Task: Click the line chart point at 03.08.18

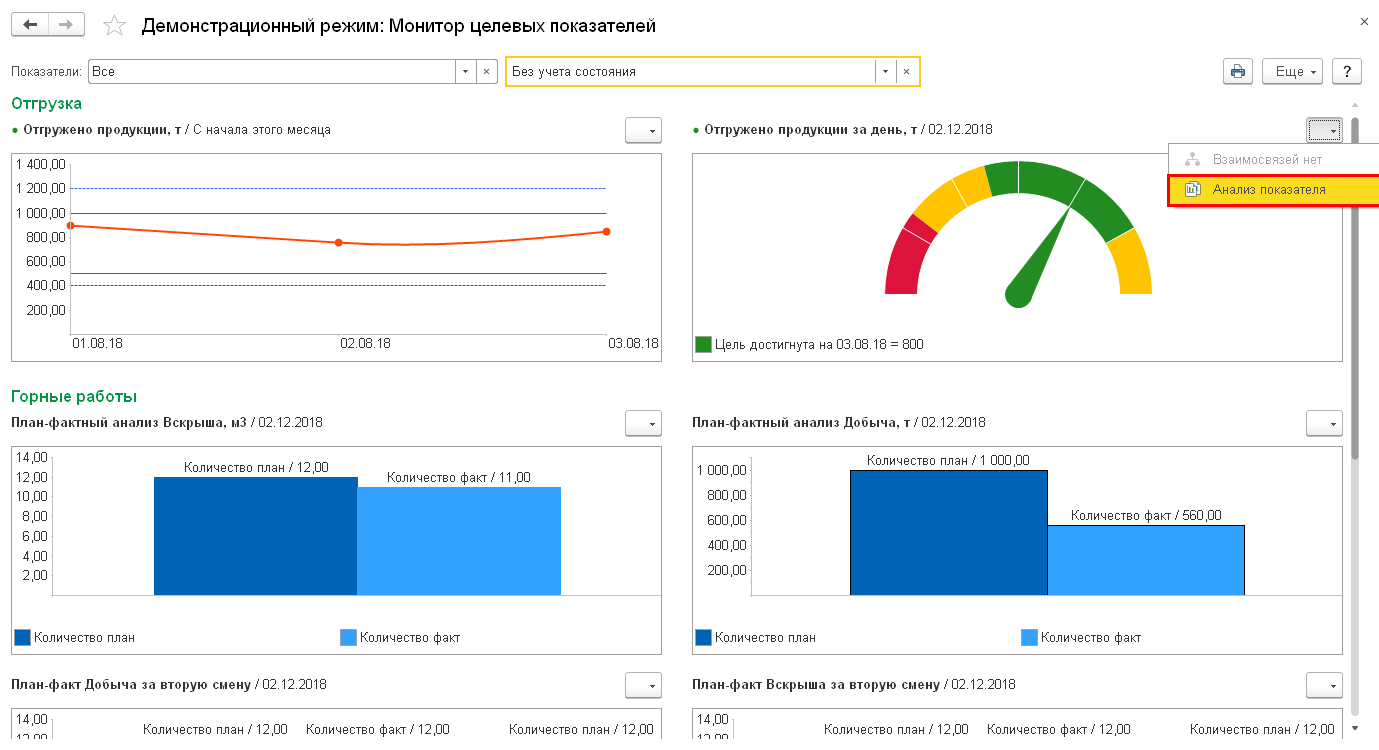Action: [606, 232]
